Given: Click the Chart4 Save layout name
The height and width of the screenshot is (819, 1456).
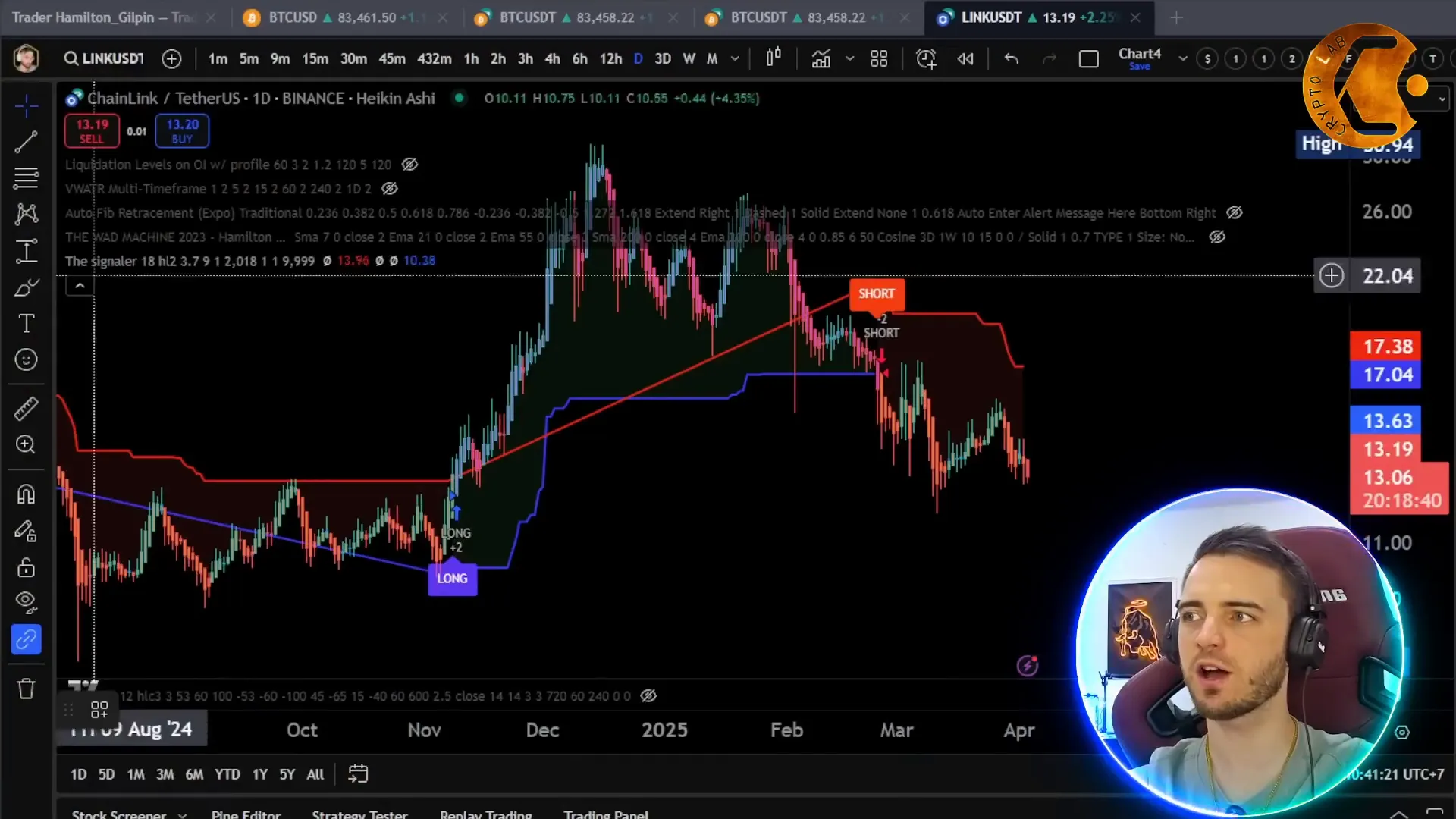Looking at the screenshot, I should [x=1139, y=58].
